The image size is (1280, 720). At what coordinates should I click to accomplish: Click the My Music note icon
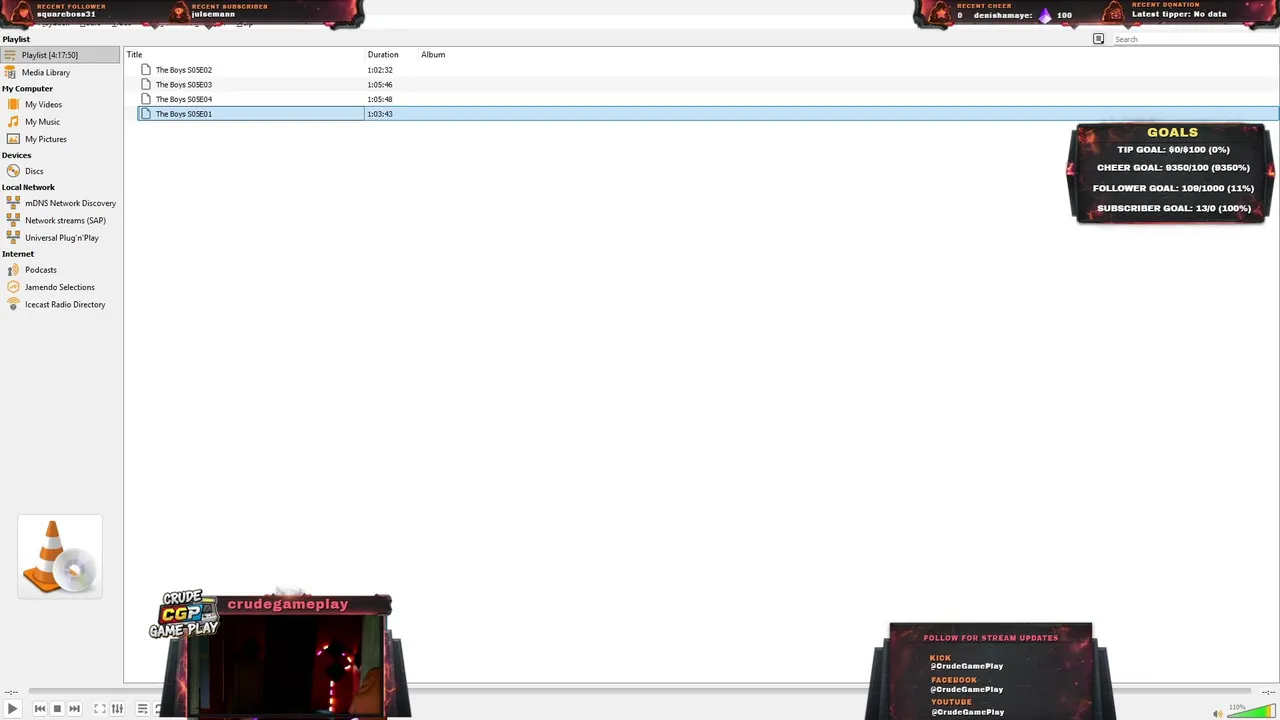13,121
